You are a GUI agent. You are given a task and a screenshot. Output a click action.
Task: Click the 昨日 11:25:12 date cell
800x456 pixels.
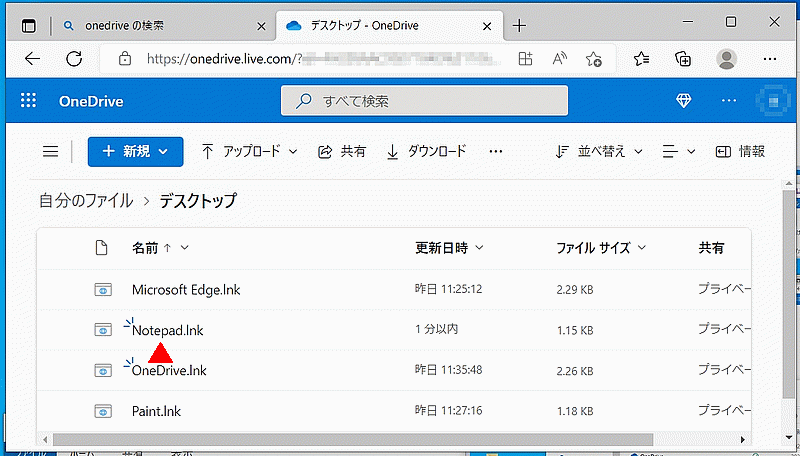448,289
